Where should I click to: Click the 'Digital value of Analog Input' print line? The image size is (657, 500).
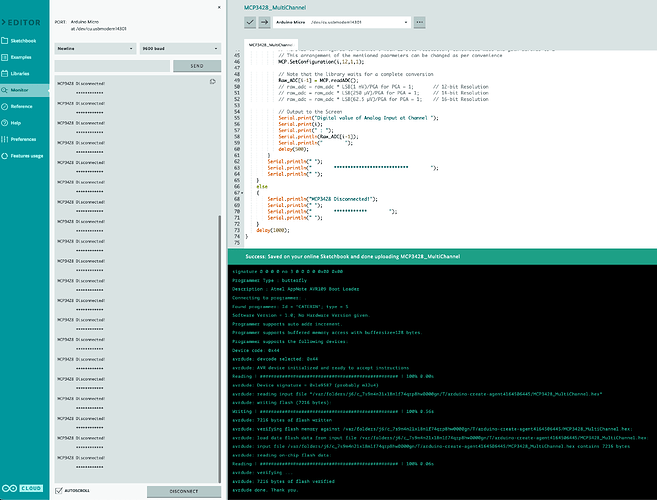(358, 118)
